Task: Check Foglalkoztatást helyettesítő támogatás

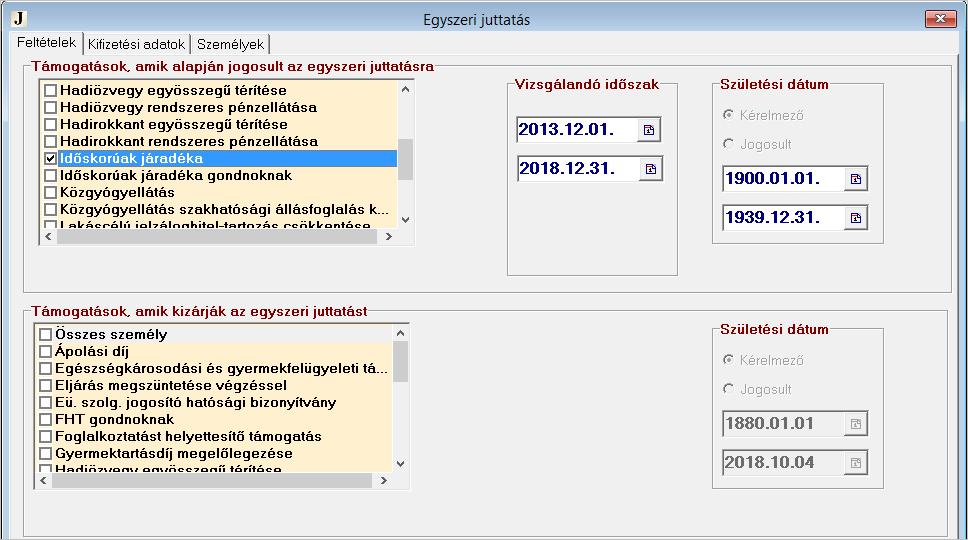Action: (45, 436)
